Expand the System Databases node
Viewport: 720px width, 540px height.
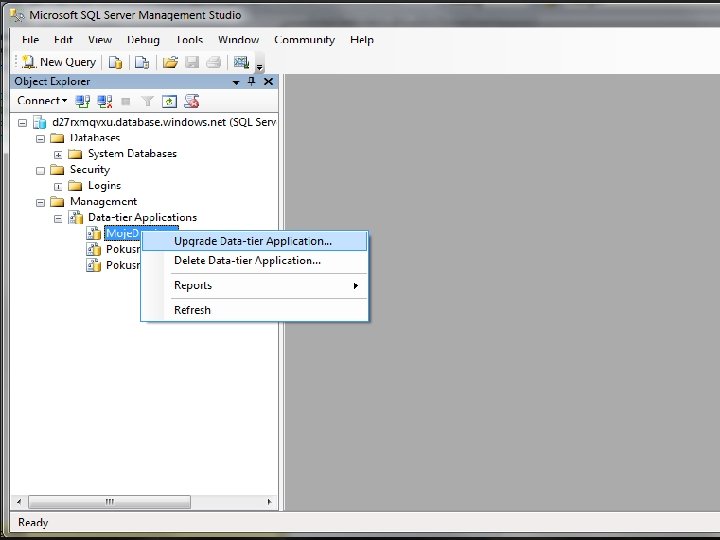click(x=58, y=154)
